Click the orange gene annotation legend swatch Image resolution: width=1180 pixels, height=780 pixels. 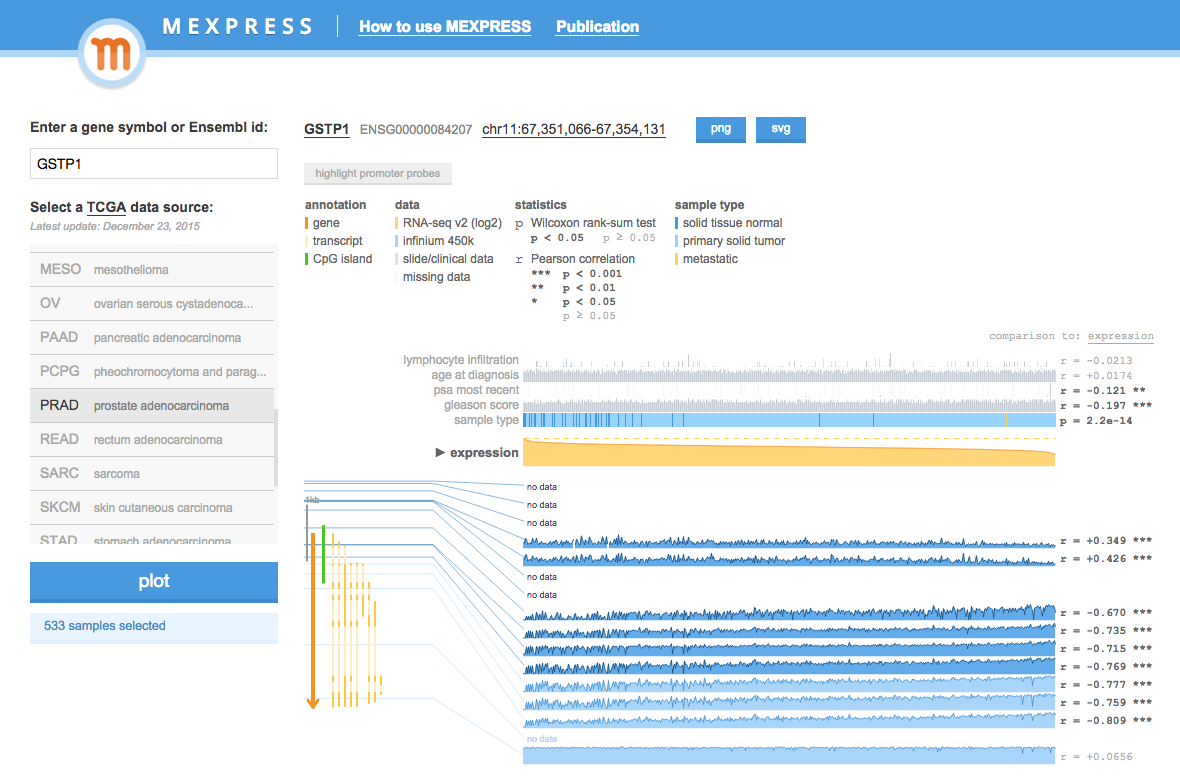[308, 222]
